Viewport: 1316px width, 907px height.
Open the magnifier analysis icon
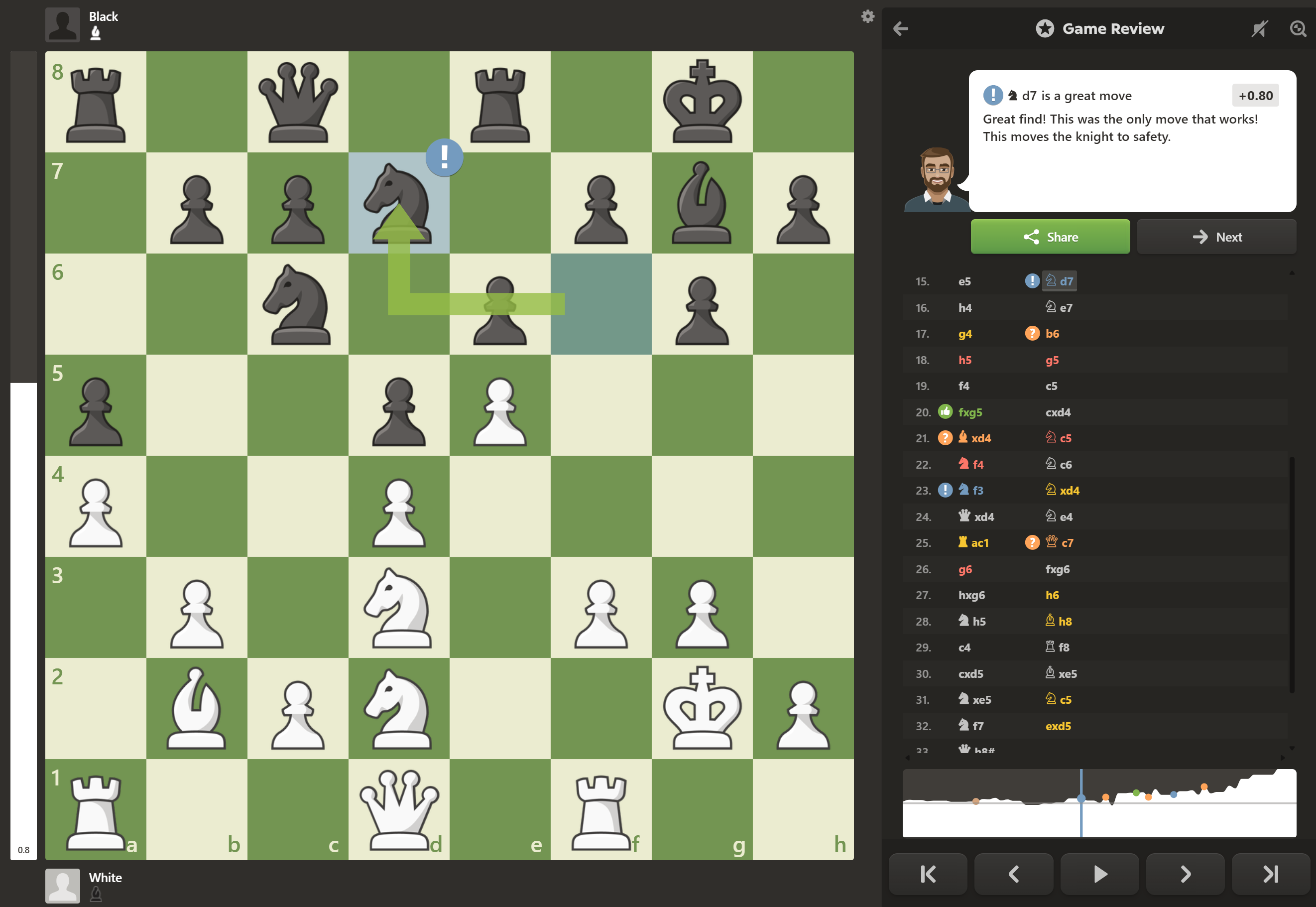(x=1297, y=28)
